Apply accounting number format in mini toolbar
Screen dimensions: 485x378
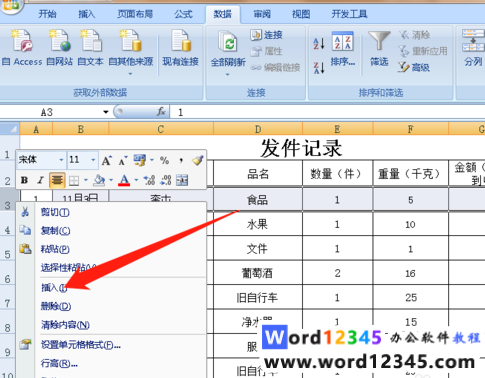(x=139, y=161)
